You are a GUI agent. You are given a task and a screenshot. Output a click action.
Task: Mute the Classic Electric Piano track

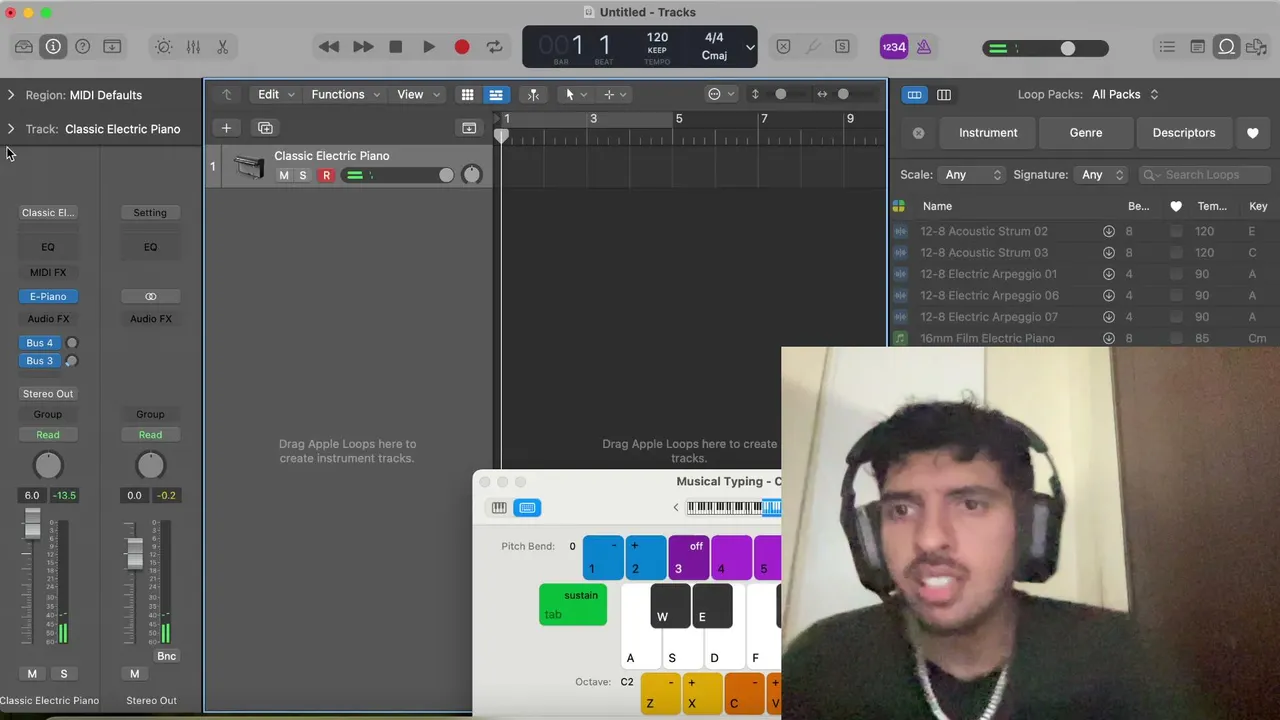tap(284, 176)
